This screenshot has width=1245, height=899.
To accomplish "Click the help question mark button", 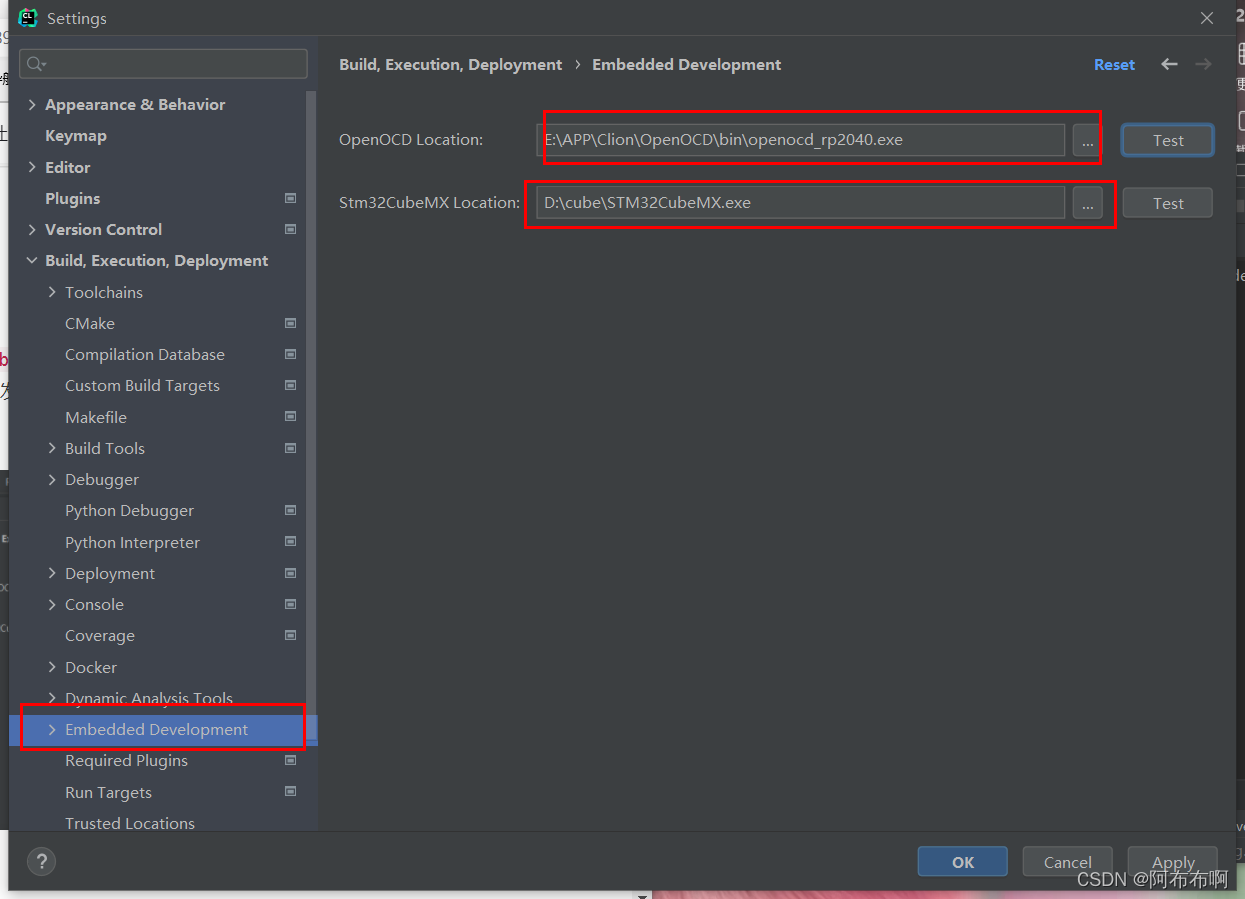I will (x=41, y=861).
